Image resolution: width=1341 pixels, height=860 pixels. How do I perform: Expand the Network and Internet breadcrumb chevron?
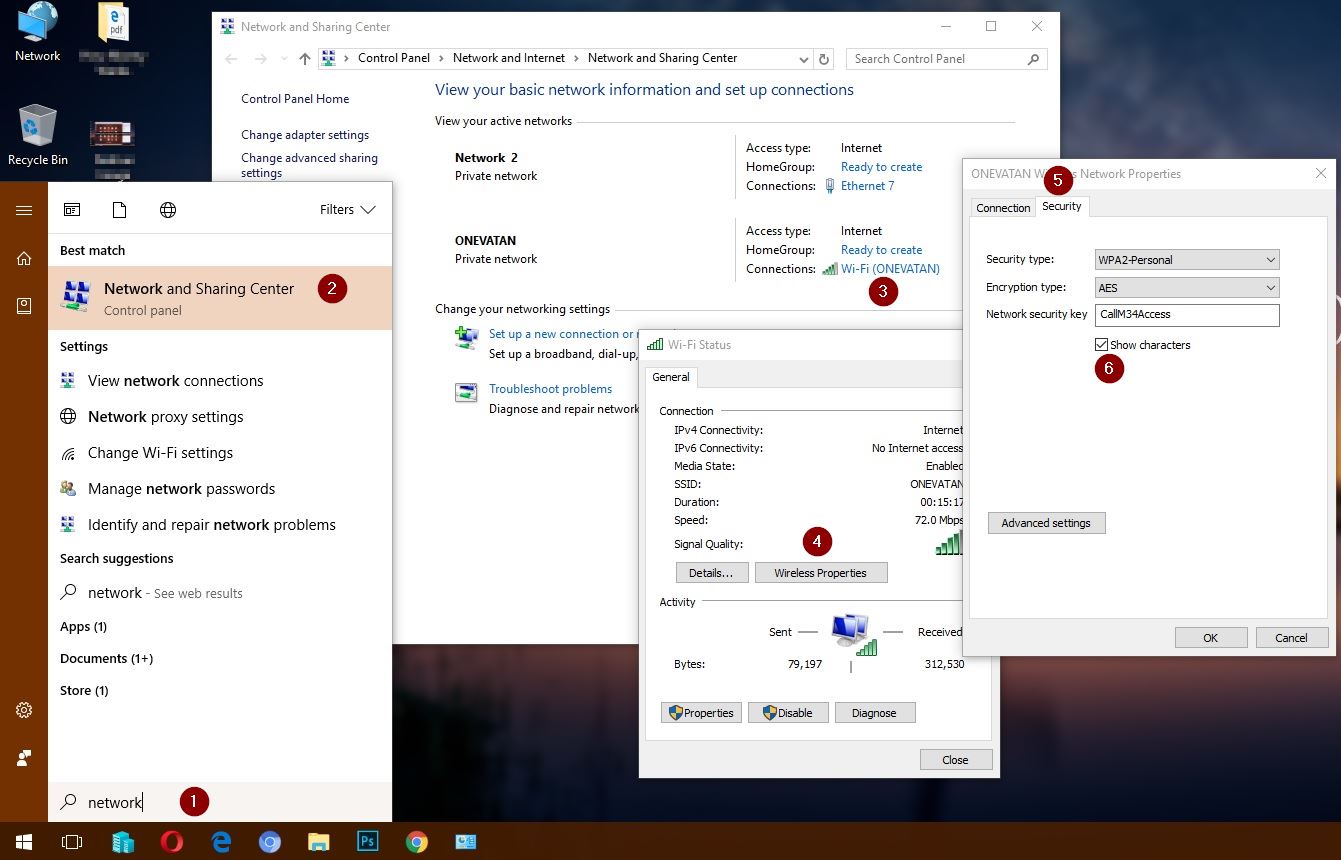tap(576, 58)
